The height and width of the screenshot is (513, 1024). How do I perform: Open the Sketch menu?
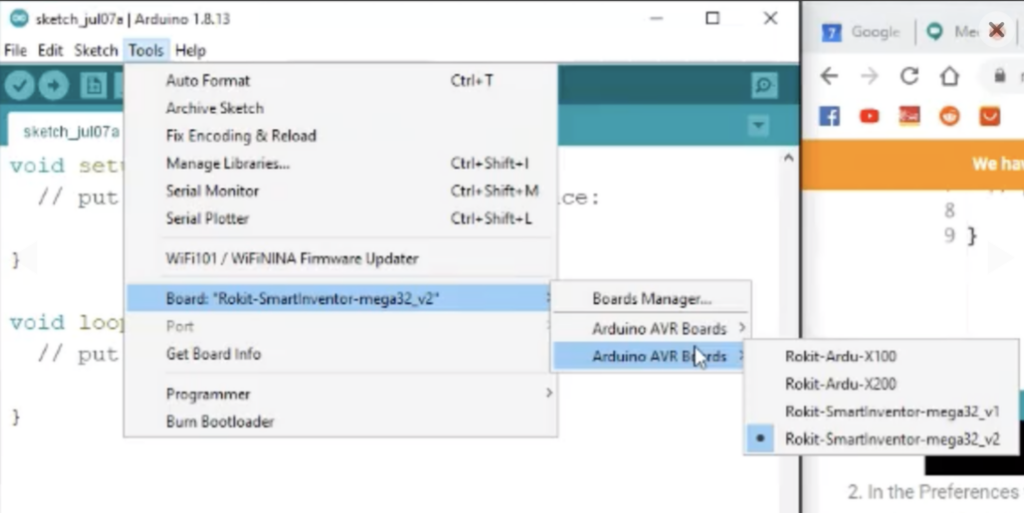click(x=96, y=50)
